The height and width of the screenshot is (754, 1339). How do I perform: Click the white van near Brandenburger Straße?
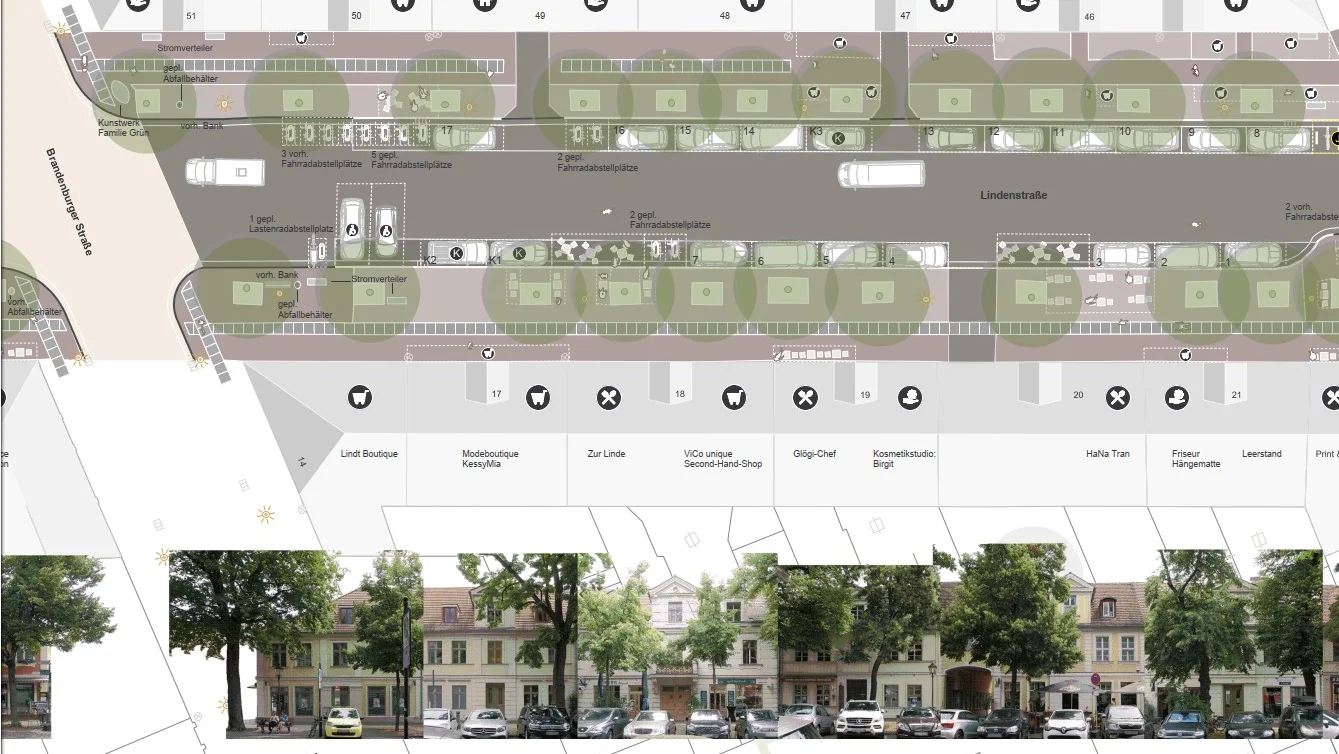(x=225, y=172)
